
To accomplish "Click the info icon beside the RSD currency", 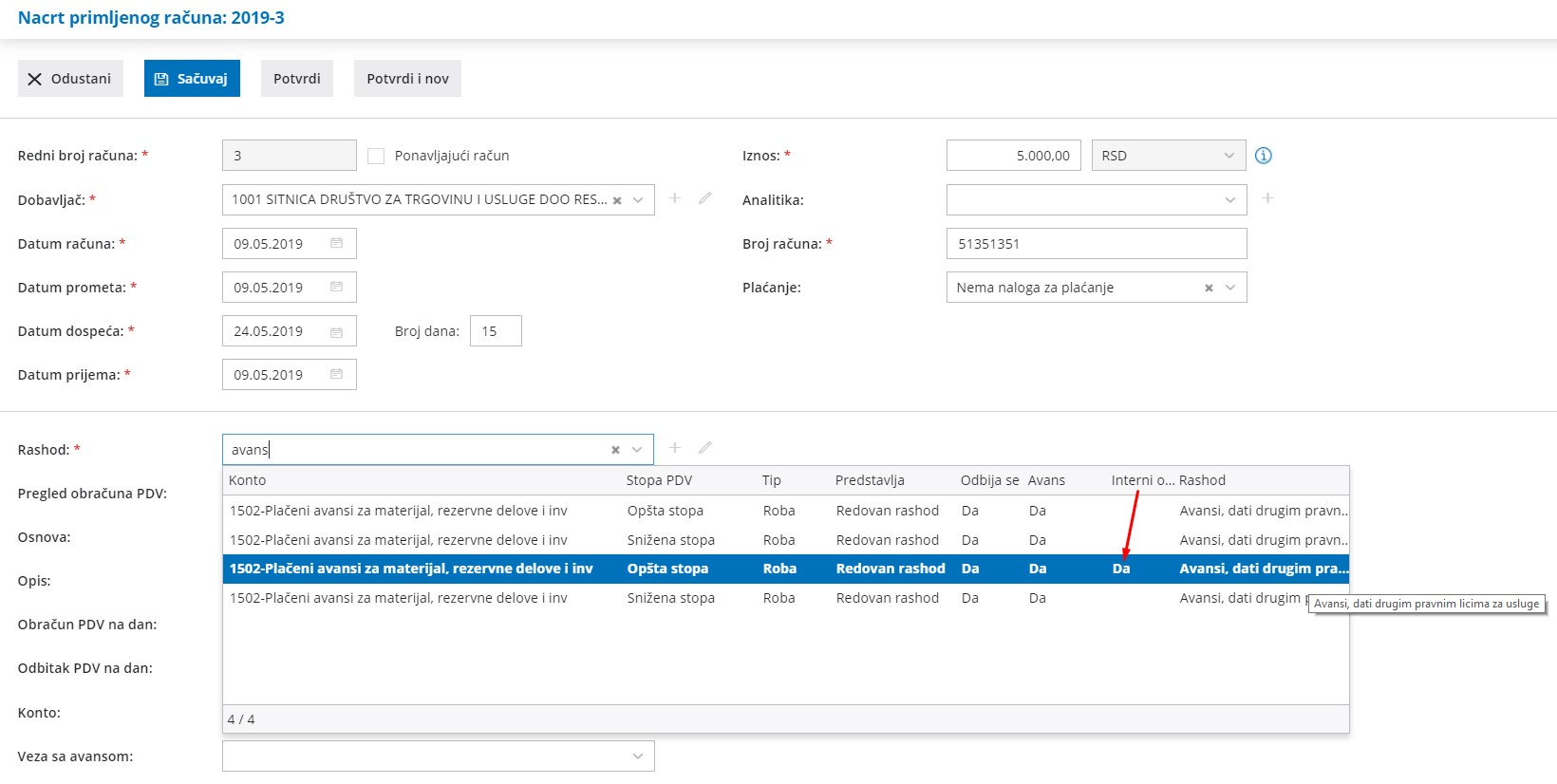I will (x=1263, y=156).
